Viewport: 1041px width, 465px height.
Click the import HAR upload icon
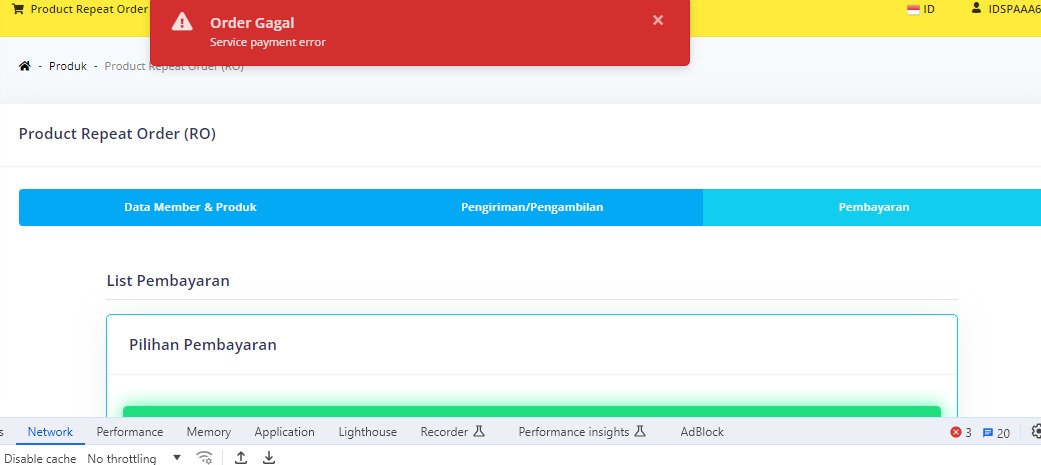[241, 458]
